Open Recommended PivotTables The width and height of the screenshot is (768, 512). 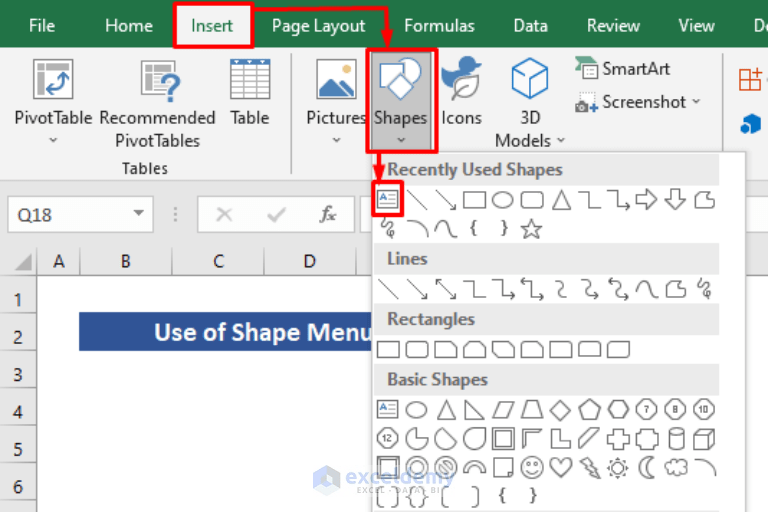click(x=158, y=104)
